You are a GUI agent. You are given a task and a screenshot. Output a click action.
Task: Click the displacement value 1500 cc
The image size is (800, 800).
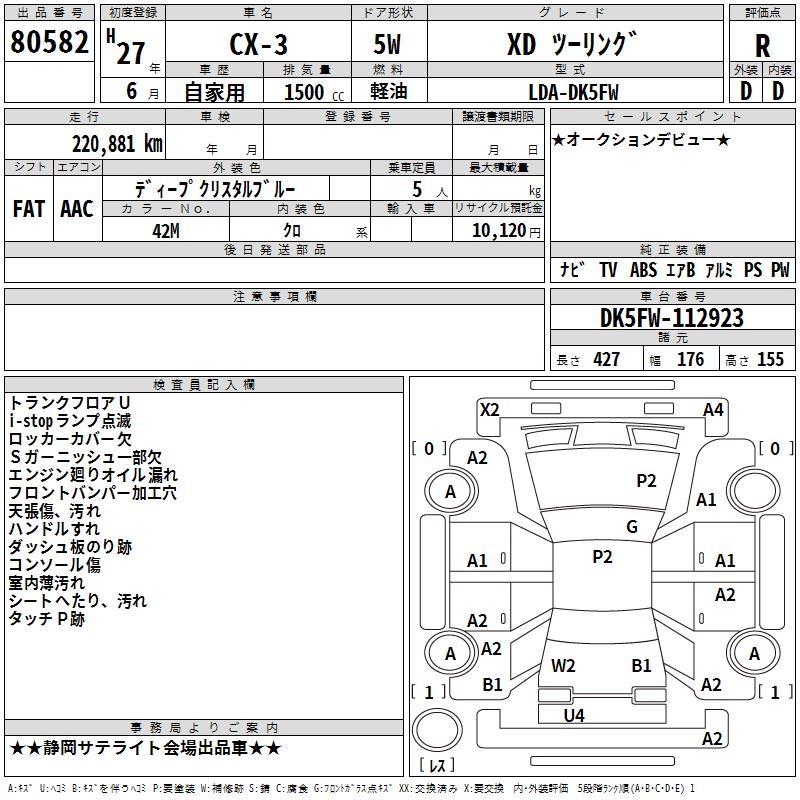[x=314, y=92]
